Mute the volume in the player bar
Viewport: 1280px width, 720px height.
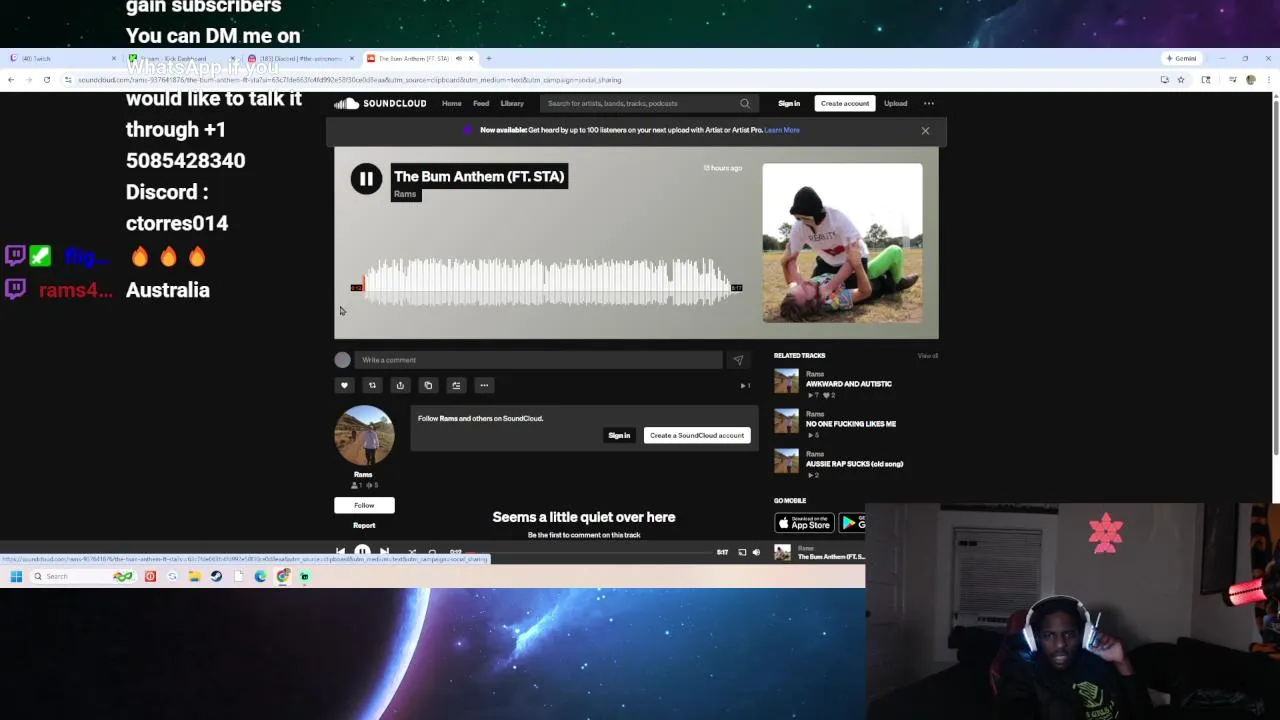pyautogui.click(x=756, y=552)
